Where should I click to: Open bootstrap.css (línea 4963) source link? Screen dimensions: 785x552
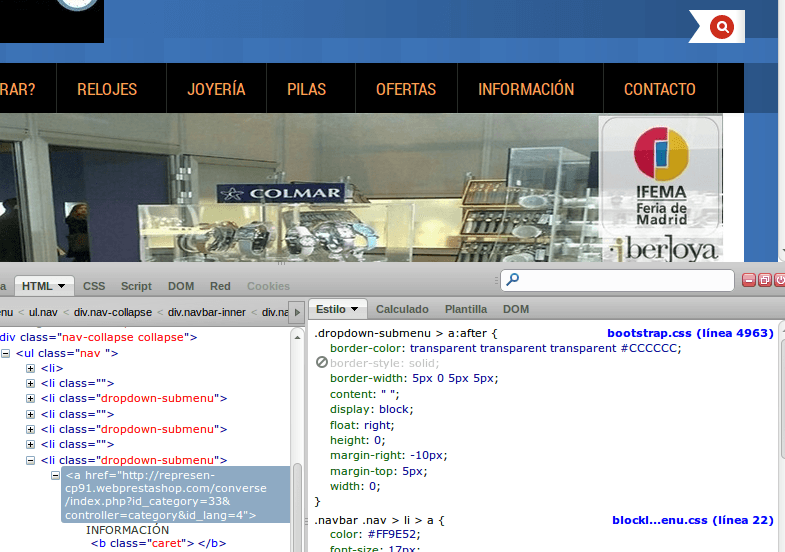coord(690,333)
